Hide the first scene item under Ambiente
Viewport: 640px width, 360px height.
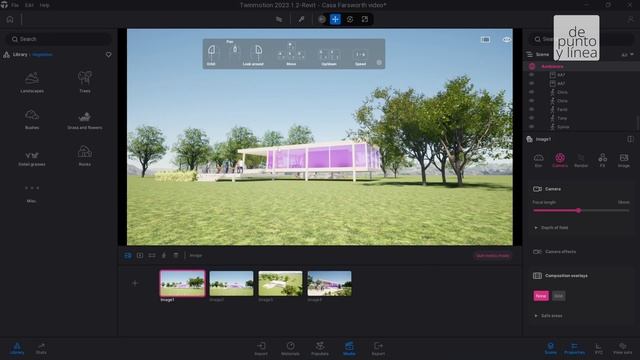coord(531,75)
